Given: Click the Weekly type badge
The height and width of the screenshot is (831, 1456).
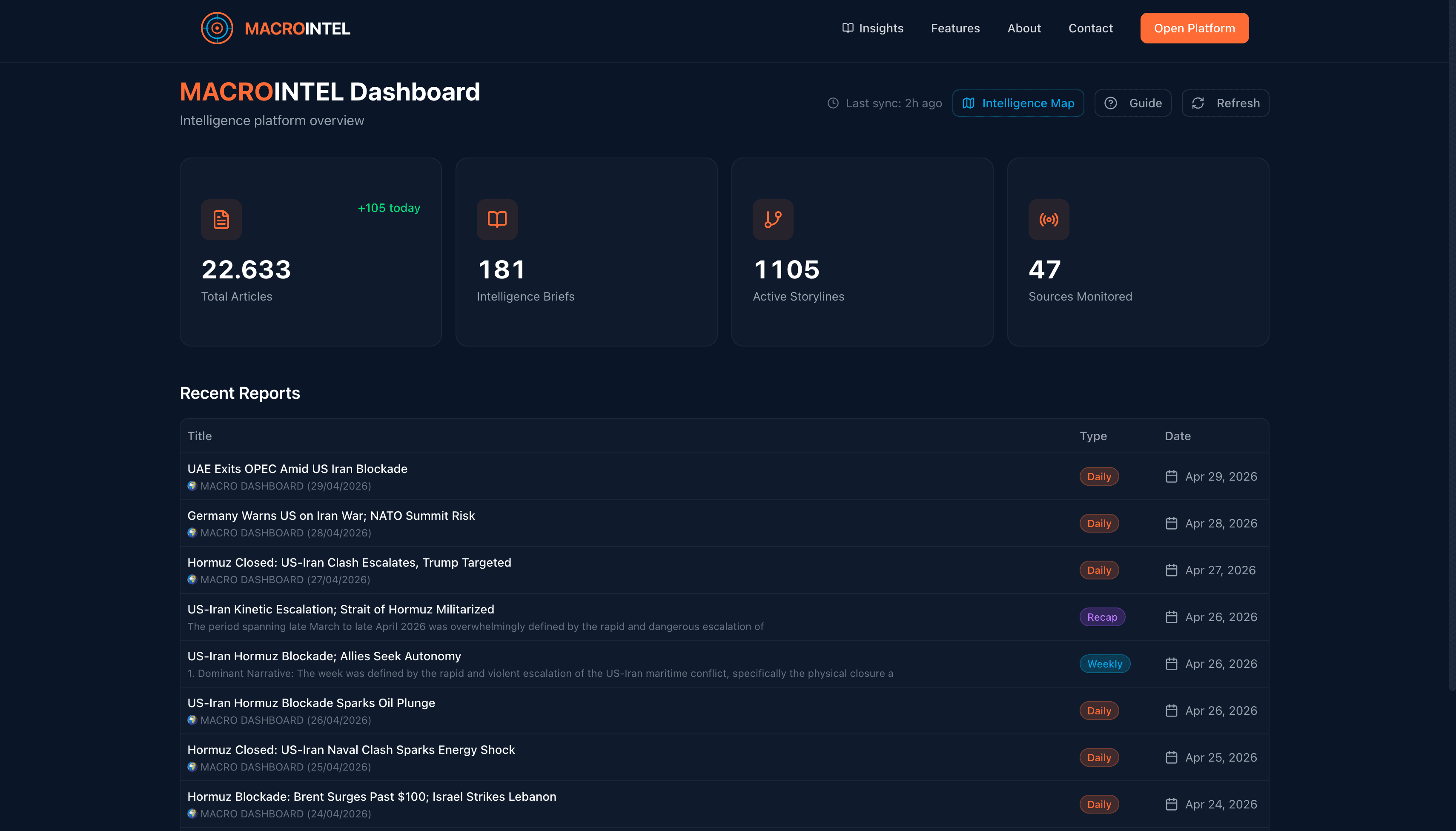Looking at the screenshot, I should (x=1104, y=664).
